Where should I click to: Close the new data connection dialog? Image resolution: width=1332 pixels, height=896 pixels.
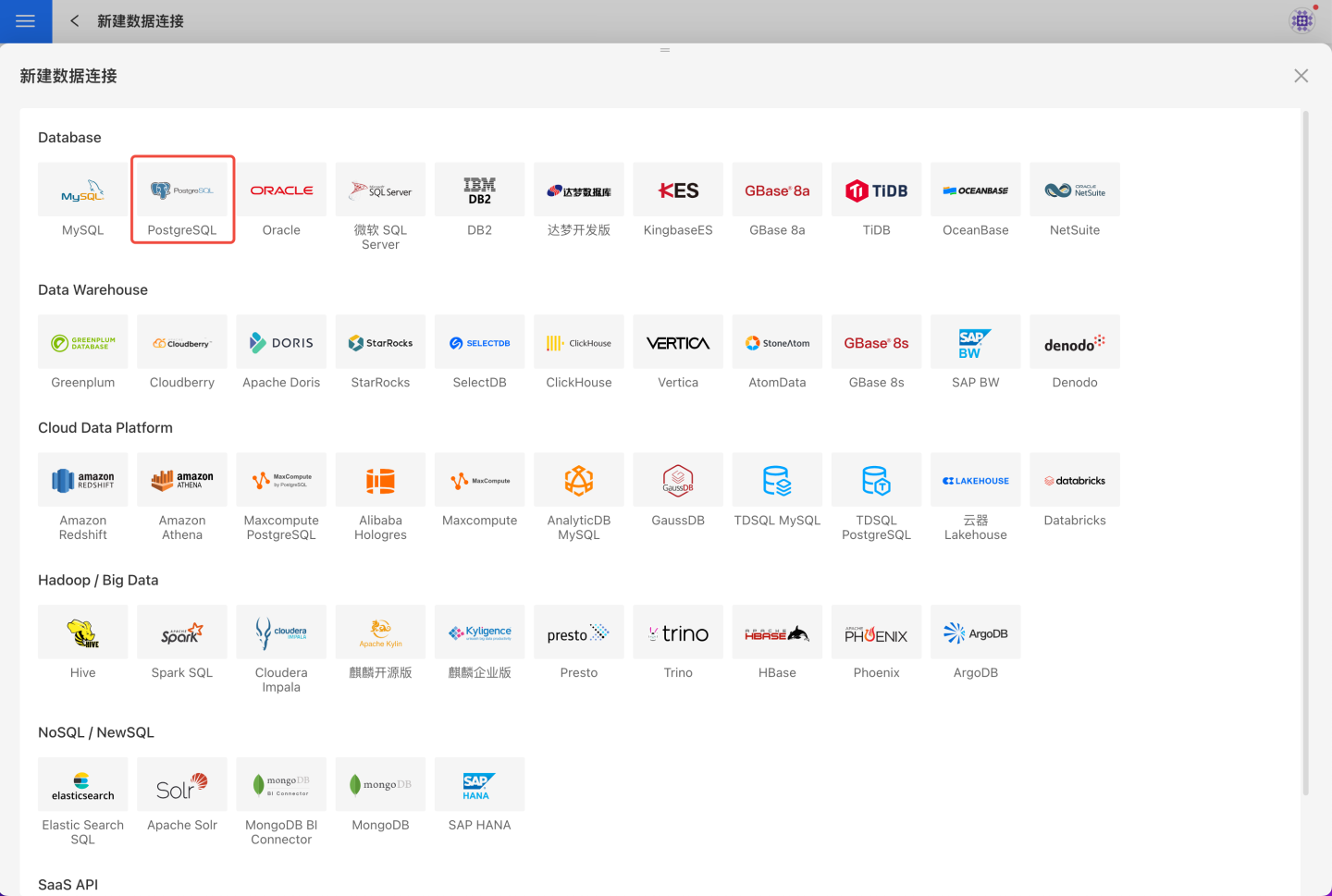[1301, 76]
